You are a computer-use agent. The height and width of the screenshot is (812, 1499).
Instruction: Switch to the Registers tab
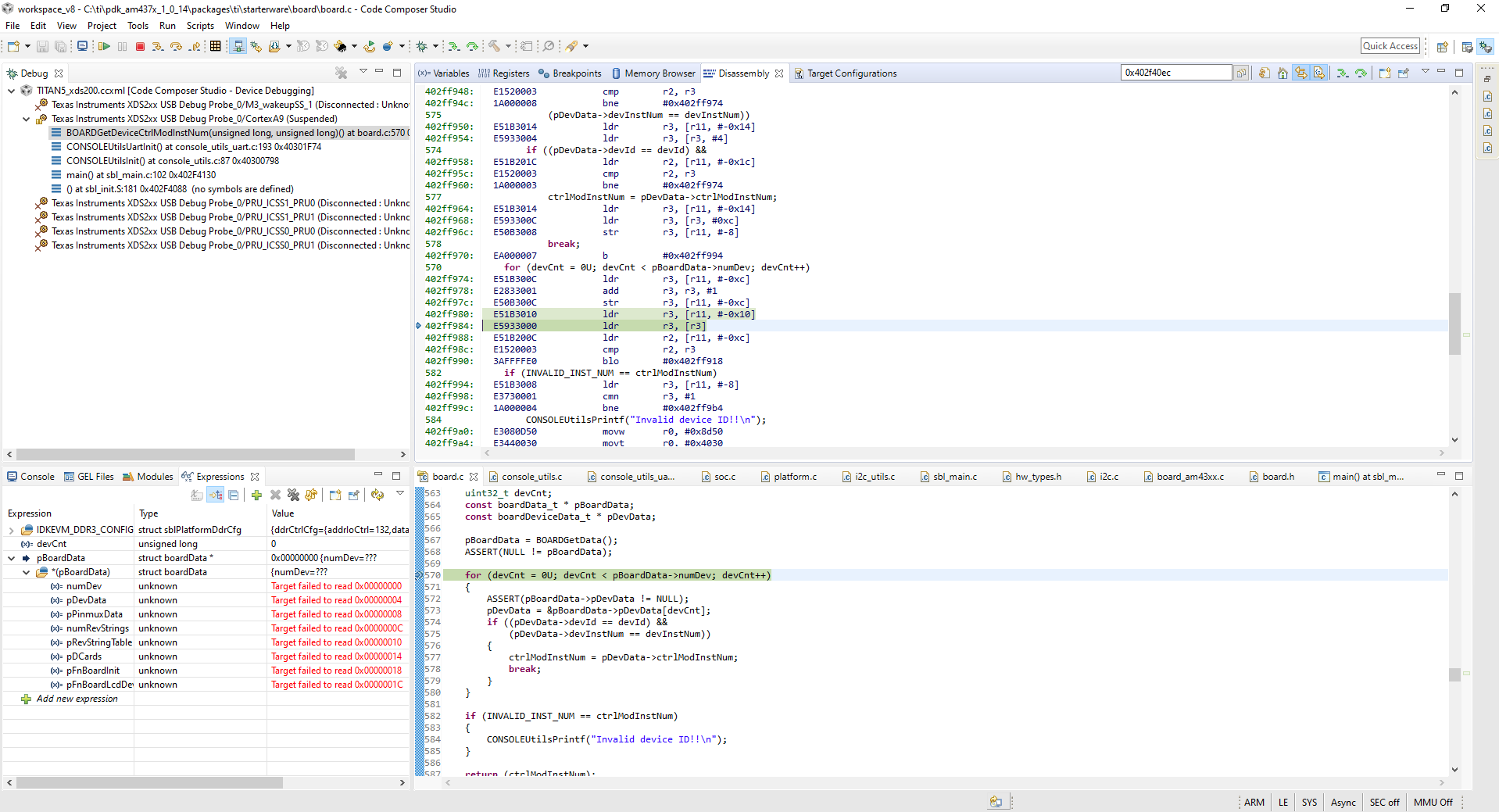point(504,73)
